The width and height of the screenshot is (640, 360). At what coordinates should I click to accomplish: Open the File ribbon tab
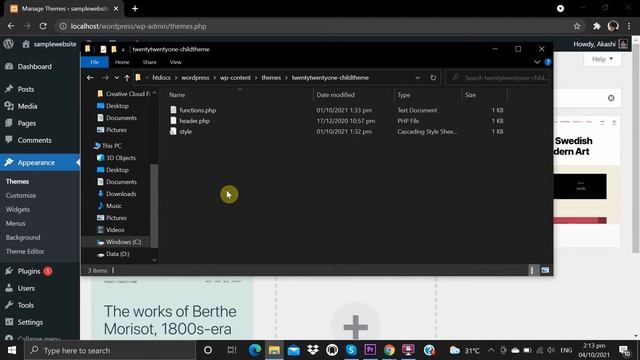click(x=95, y=62)
